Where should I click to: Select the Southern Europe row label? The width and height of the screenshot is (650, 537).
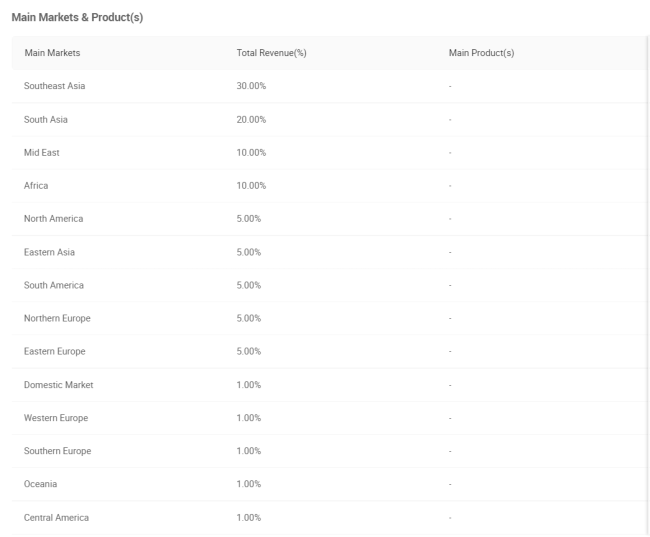point(58,451)
